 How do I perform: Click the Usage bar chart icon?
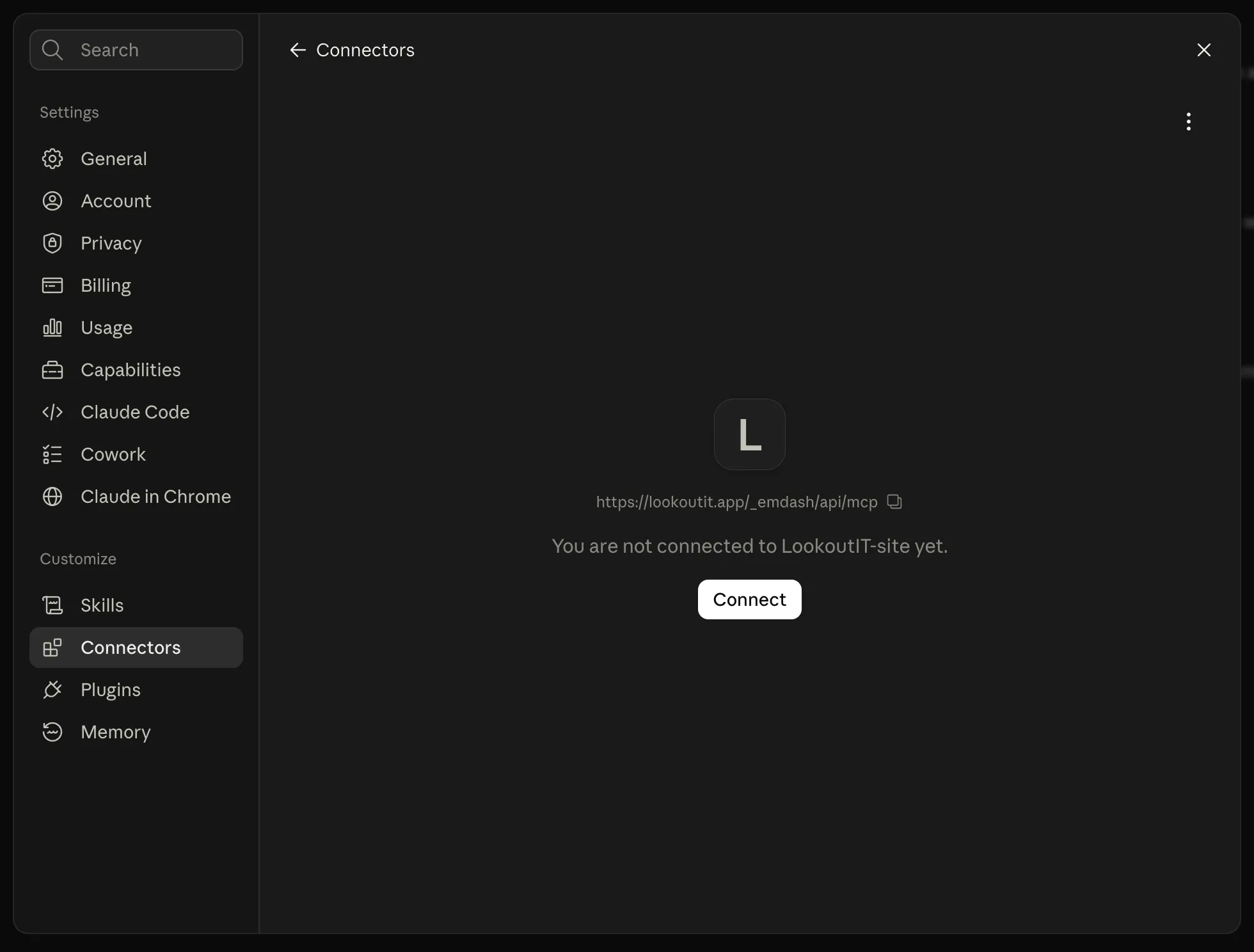pos(52,328)
